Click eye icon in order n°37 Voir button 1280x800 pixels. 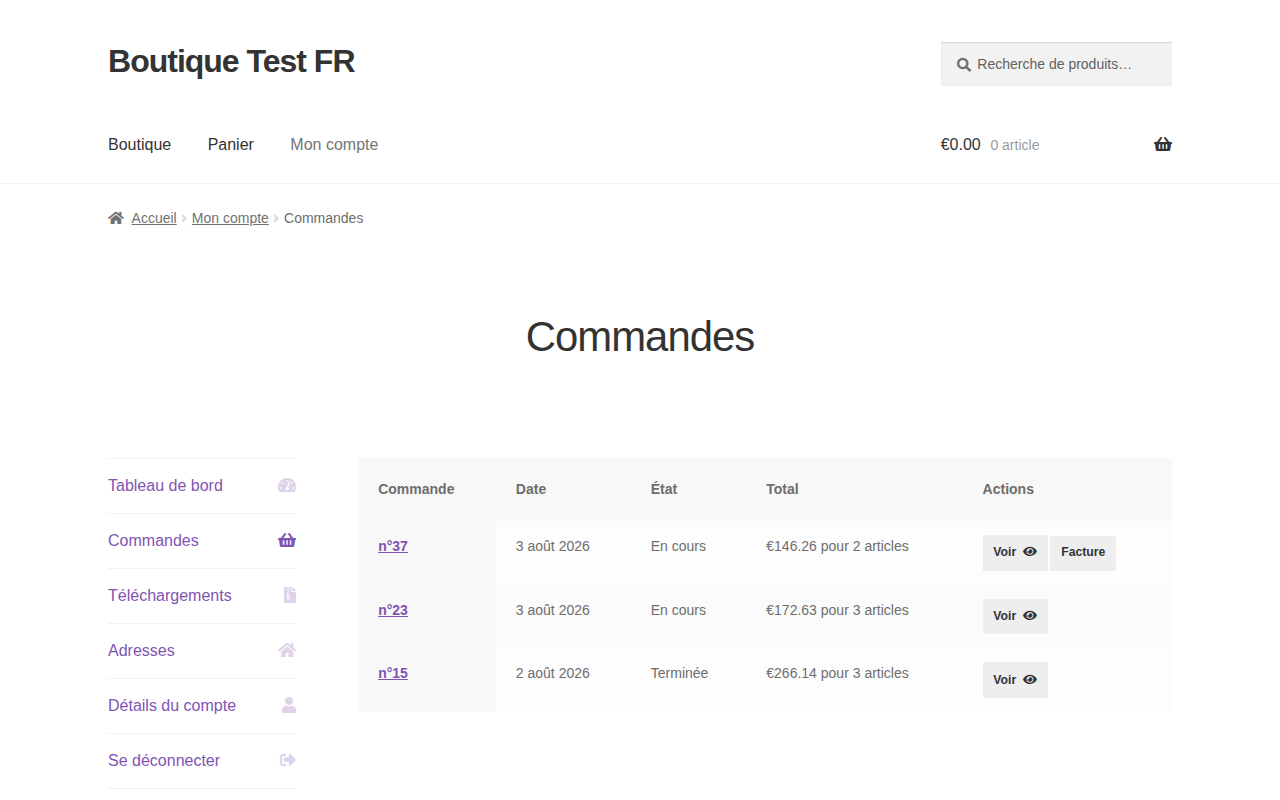point(1030,552)
